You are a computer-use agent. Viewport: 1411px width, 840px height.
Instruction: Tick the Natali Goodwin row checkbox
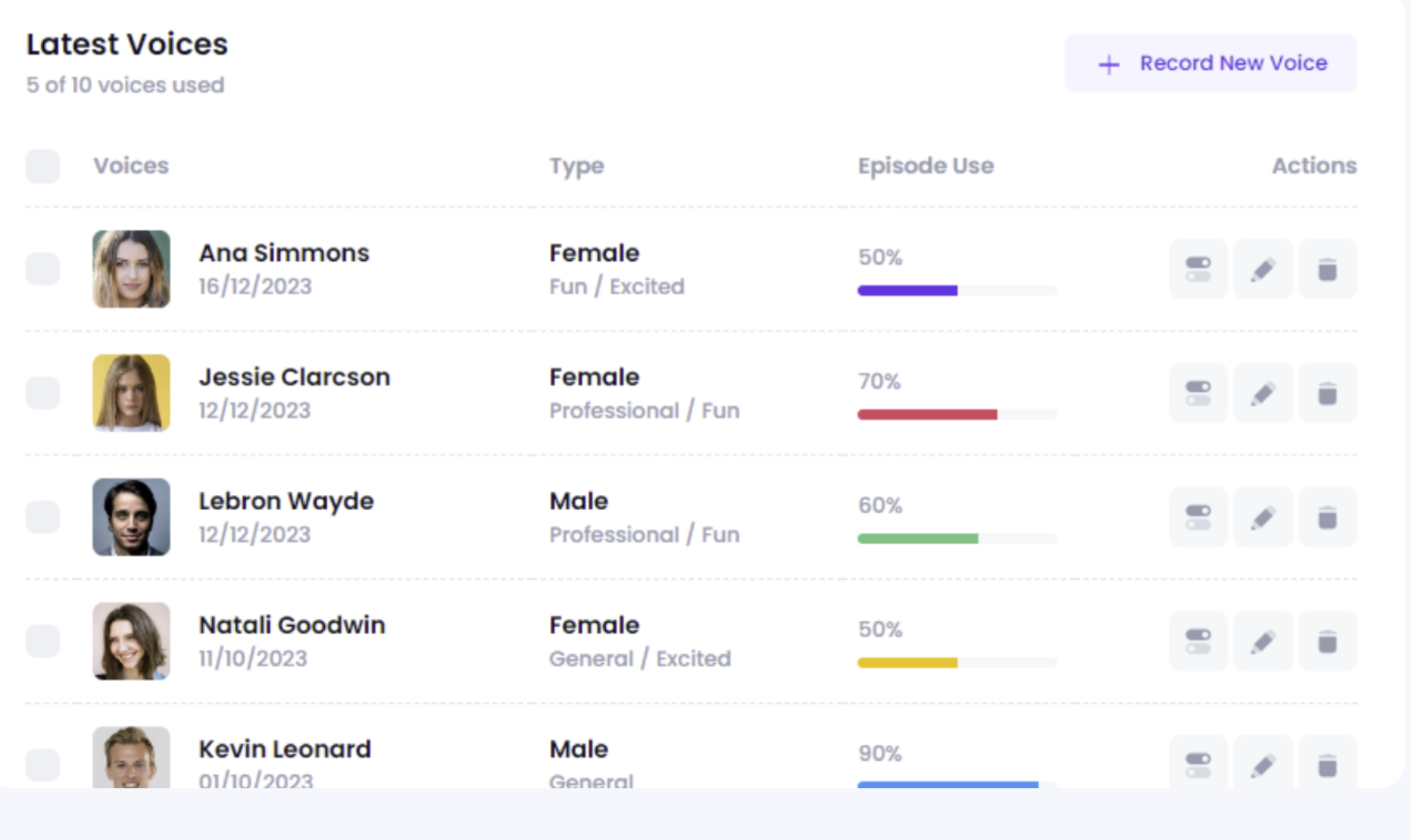(x=42, y=641)
